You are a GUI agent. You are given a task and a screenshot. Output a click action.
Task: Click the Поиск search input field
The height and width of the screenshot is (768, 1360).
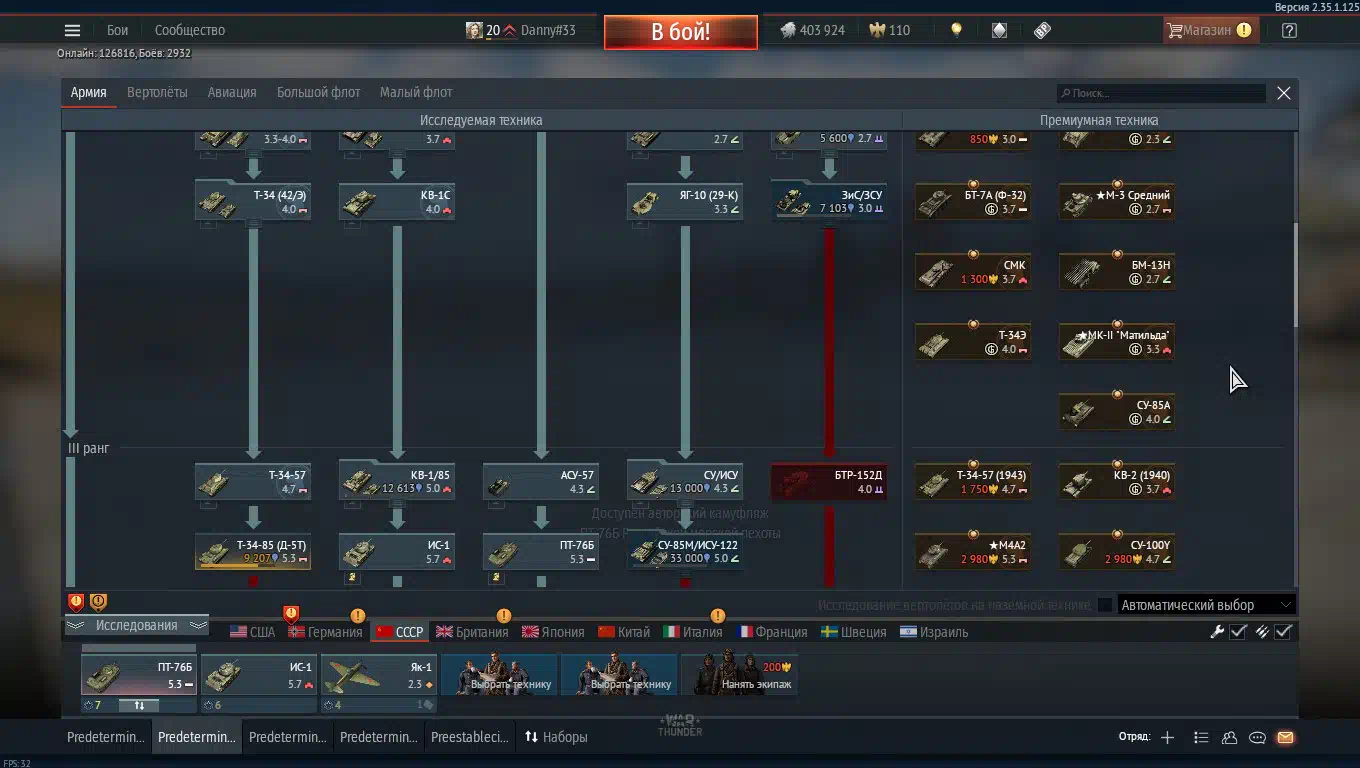[1161, 93]
